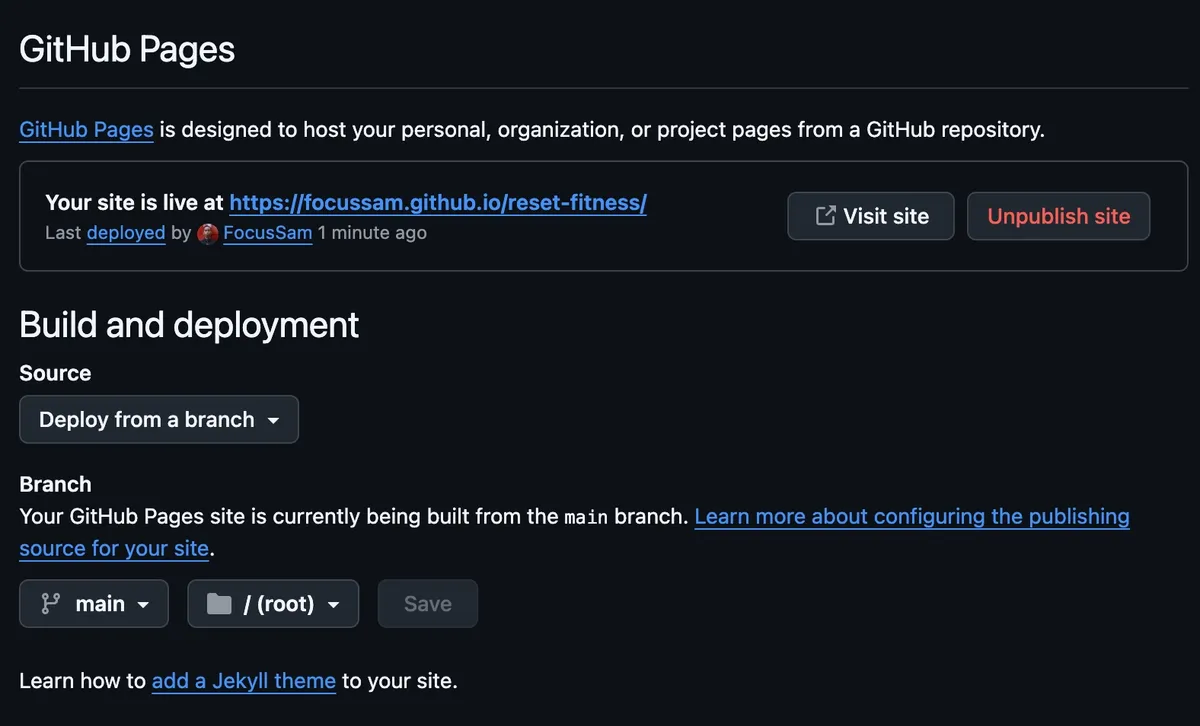Open the / (root) folder selector caret

click(334, 605)
